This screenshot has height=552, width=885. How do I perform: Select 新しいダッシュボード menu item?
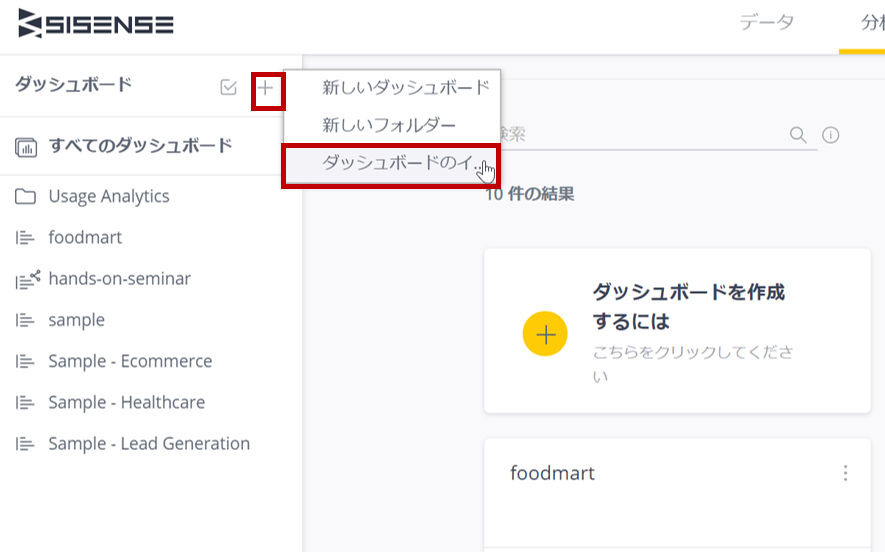(392, 87)
